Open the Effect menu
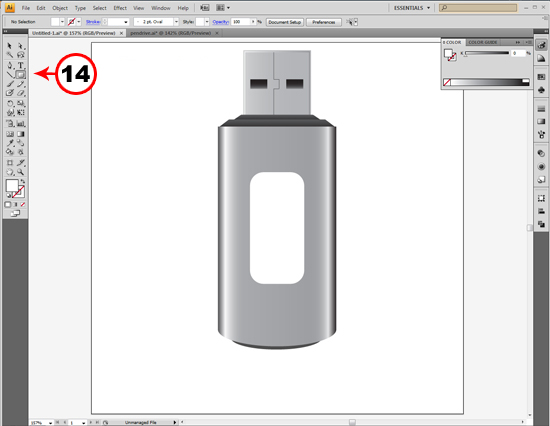550x426 pixels. point(120,8)
